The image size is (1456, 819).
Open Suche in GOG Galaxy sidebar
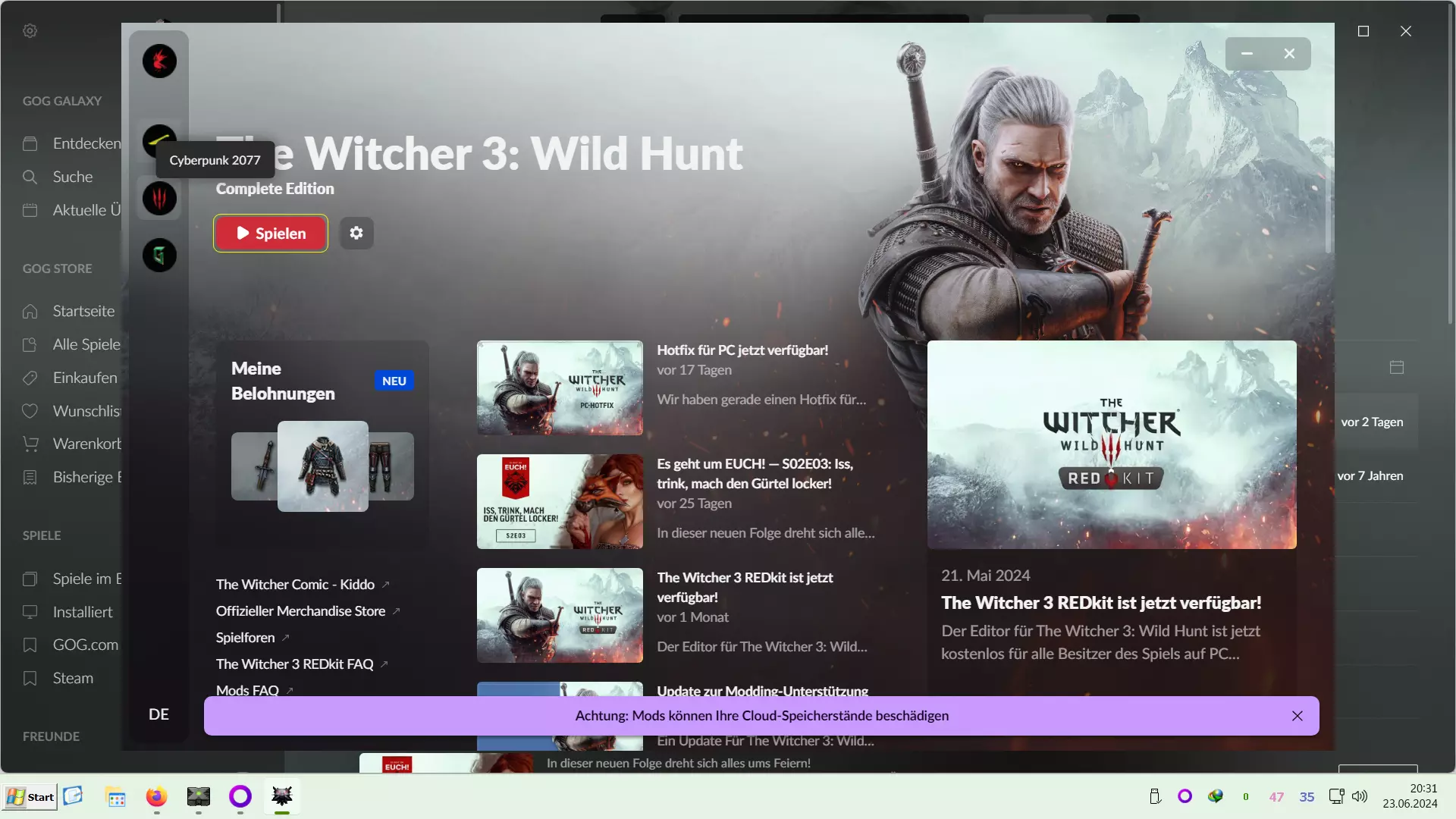72,177
